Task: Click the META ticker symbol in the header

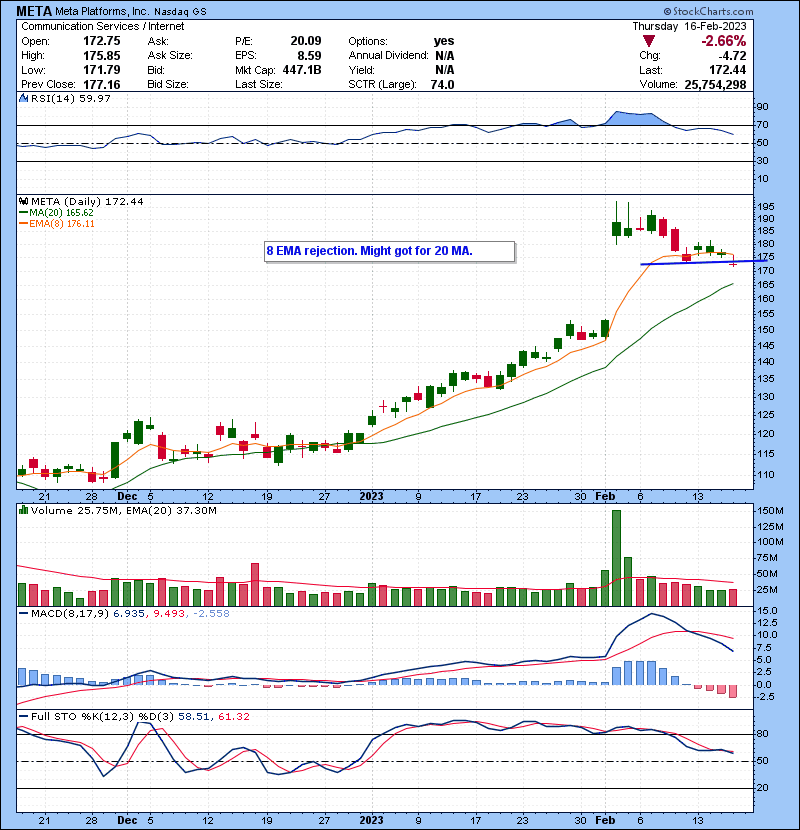Action: point(34,11)
